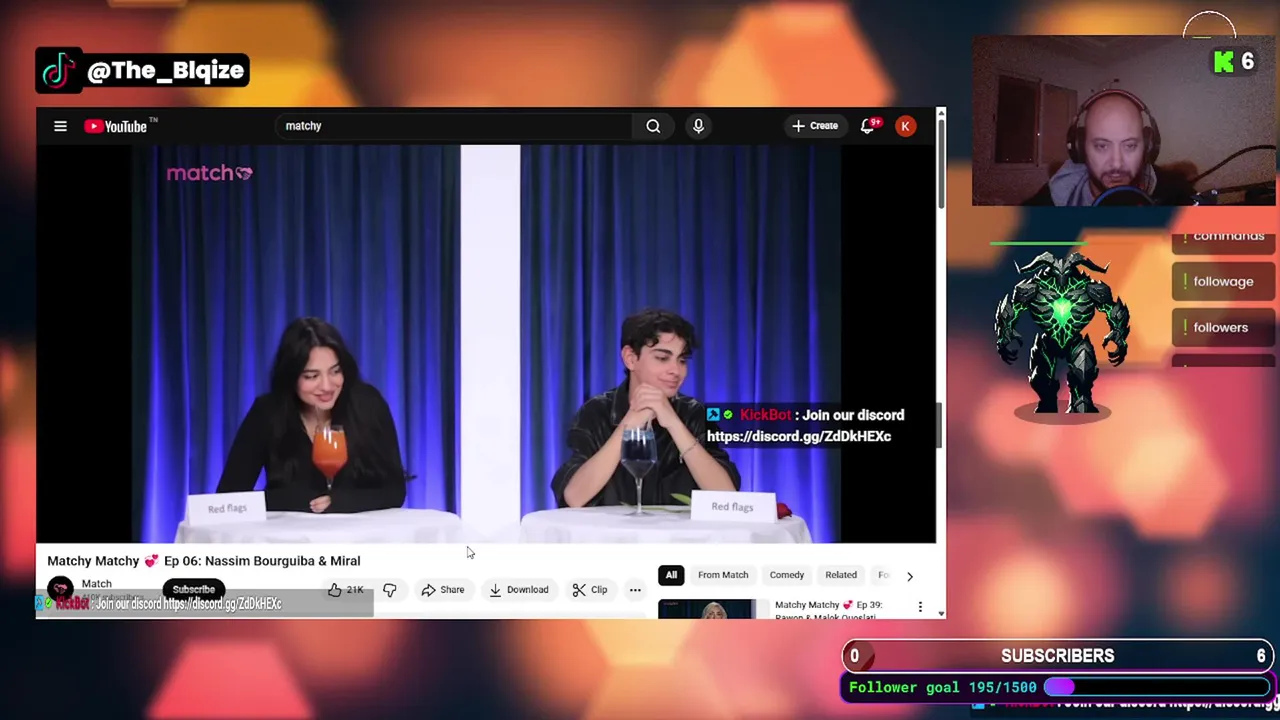
Task: Click the 'followers' command label
Action: [x=1221, y=328]
